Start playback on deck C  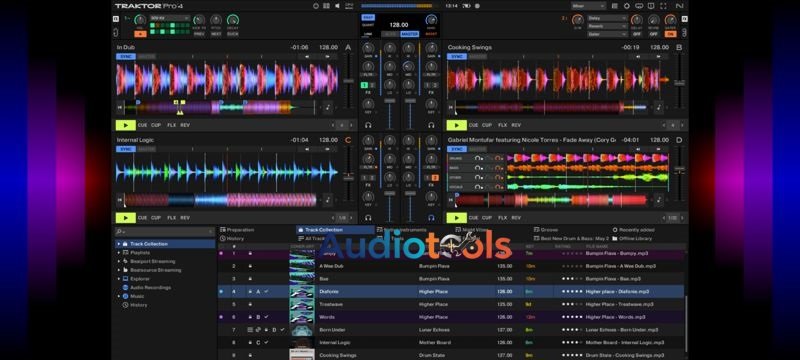click(126, 218)
